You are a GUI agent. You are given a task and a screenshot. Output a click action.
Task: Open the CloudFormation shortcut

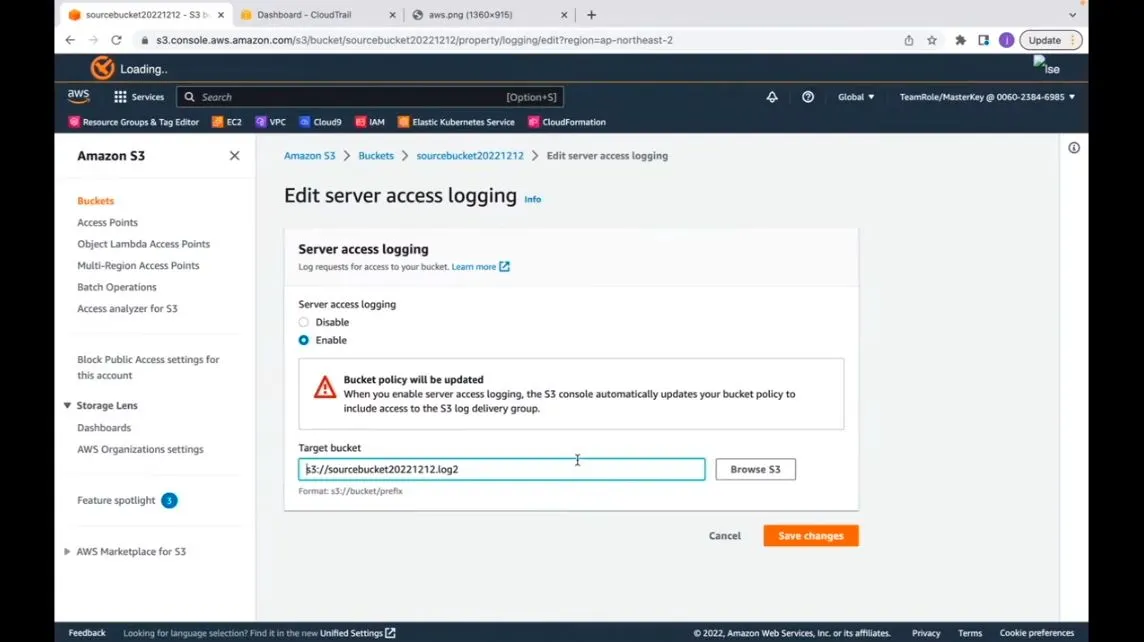tap(567, 122)
